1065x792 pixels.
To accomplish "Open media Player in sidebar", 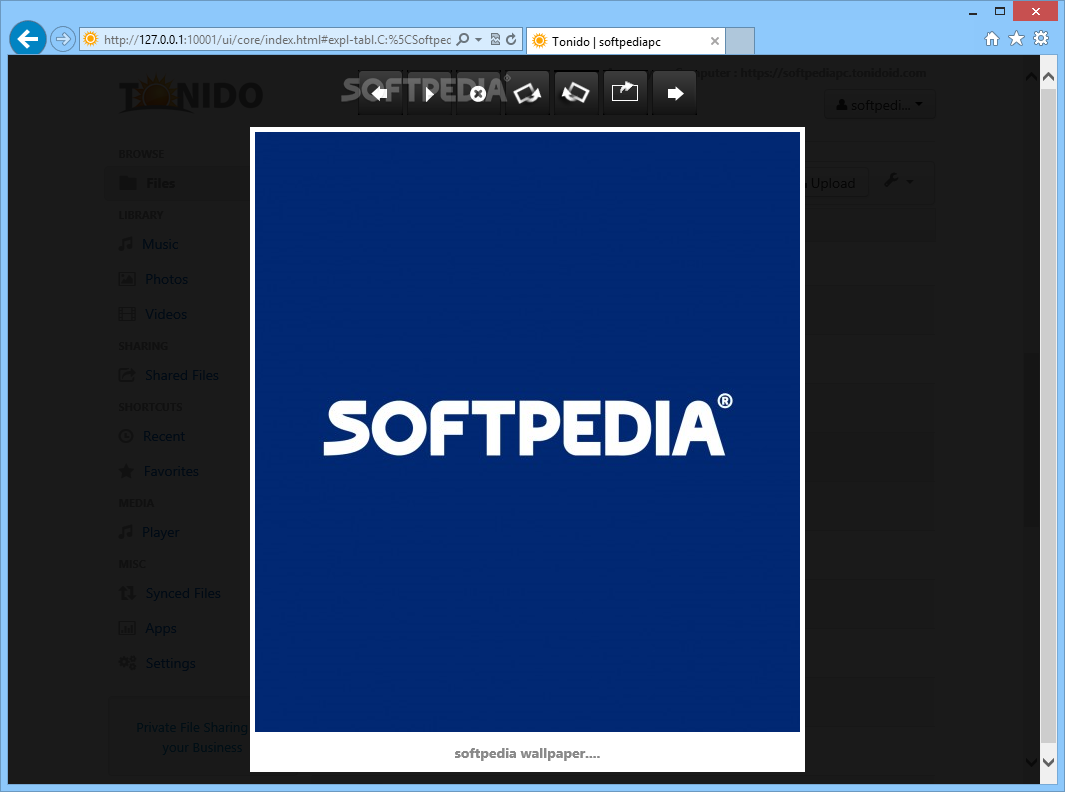I will (x=149, y=532).
